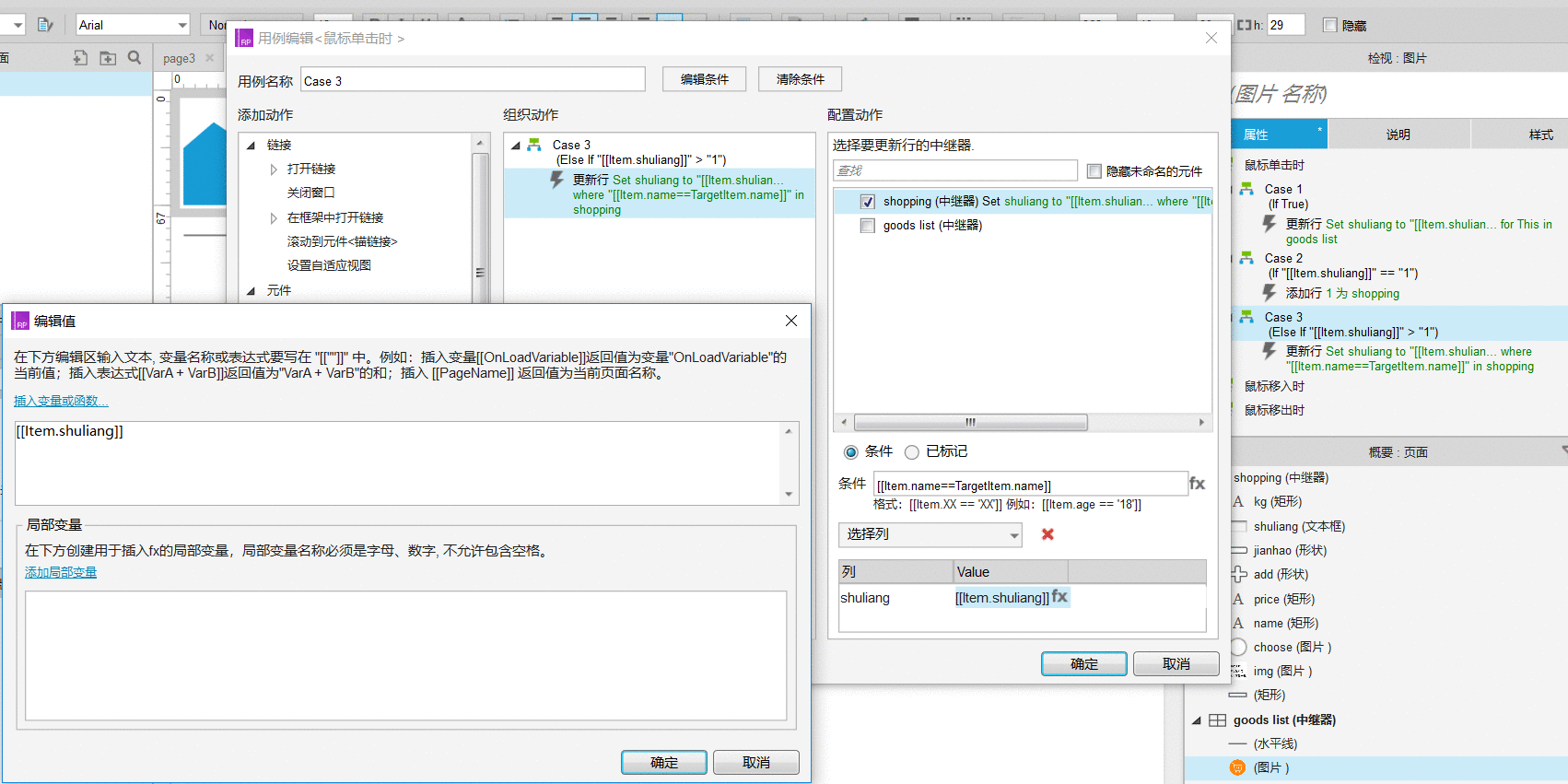The width and height of the screenshot is (1568, 784).
Task: Click the Case 1 icon in the inspector
Action: point(1246,189)
